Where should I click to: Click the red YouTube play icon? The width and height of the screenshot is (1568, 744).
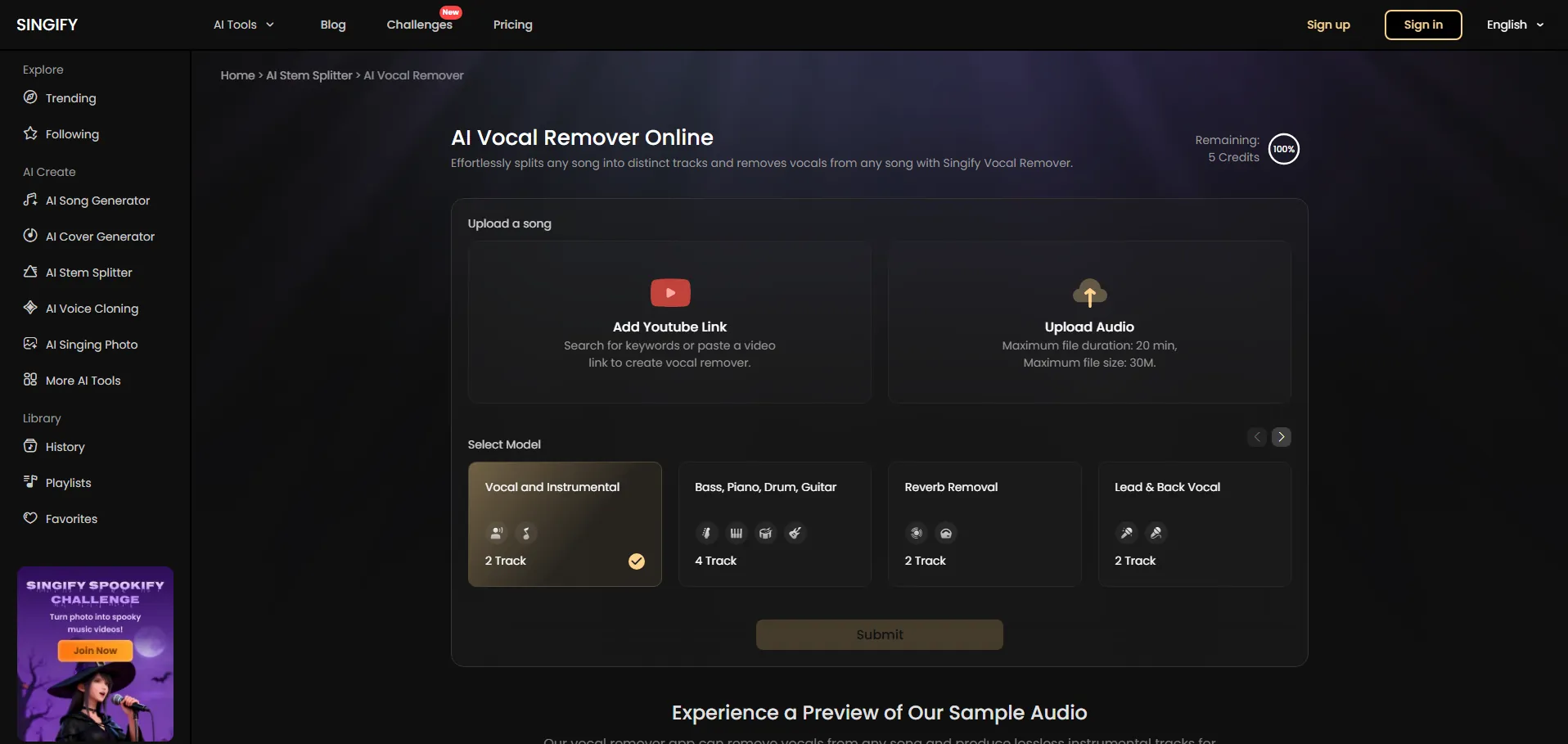click(669, 293)
